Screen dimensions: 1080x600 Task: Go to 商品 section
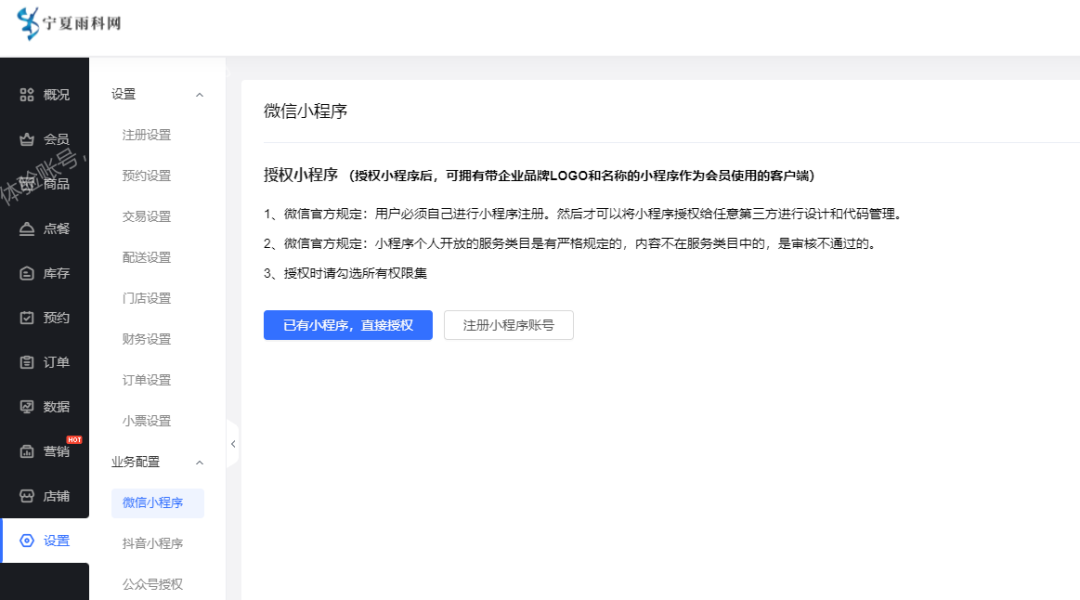tap(44, 184)
